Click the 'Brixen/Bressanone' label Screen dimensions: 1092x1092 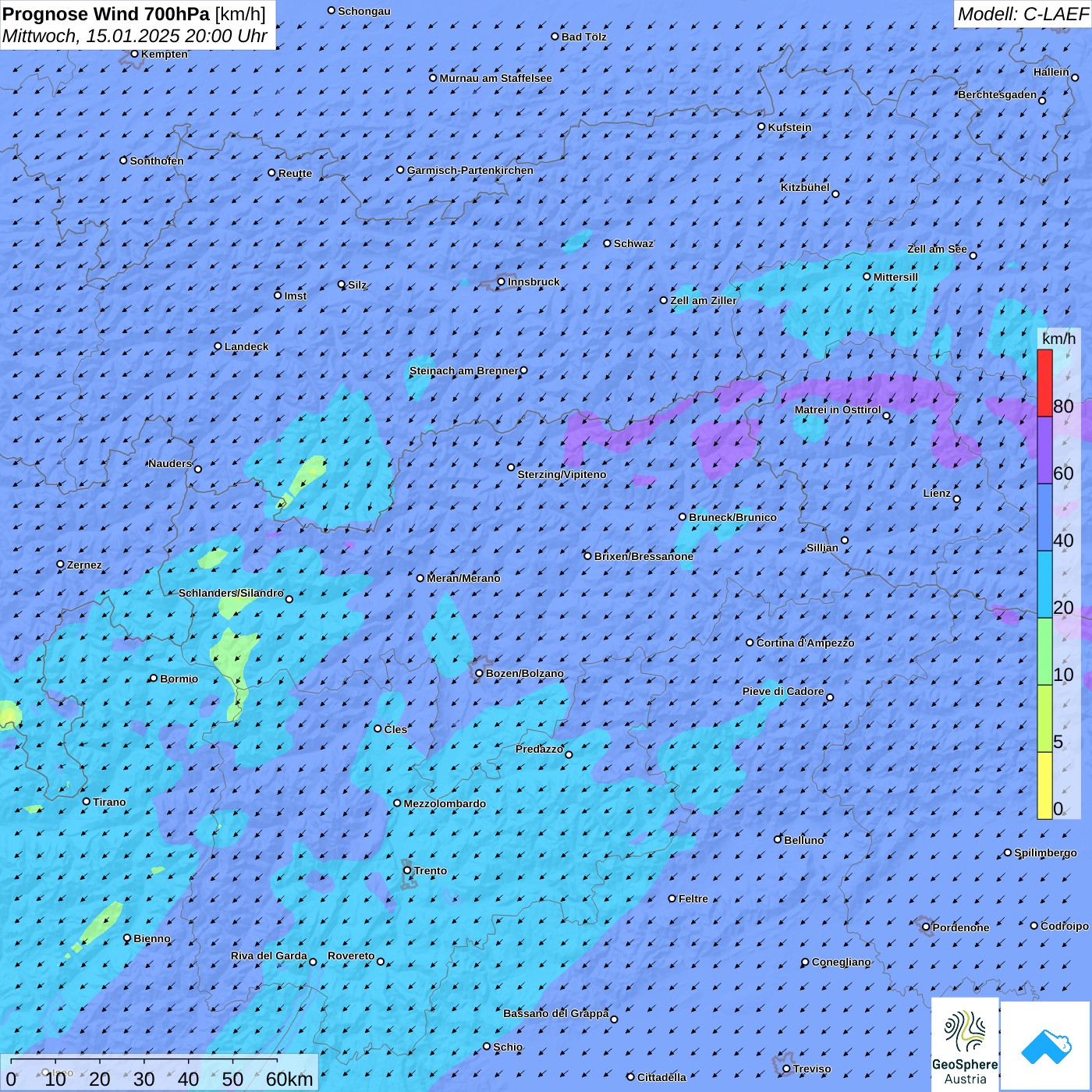(x=643, y=556)
